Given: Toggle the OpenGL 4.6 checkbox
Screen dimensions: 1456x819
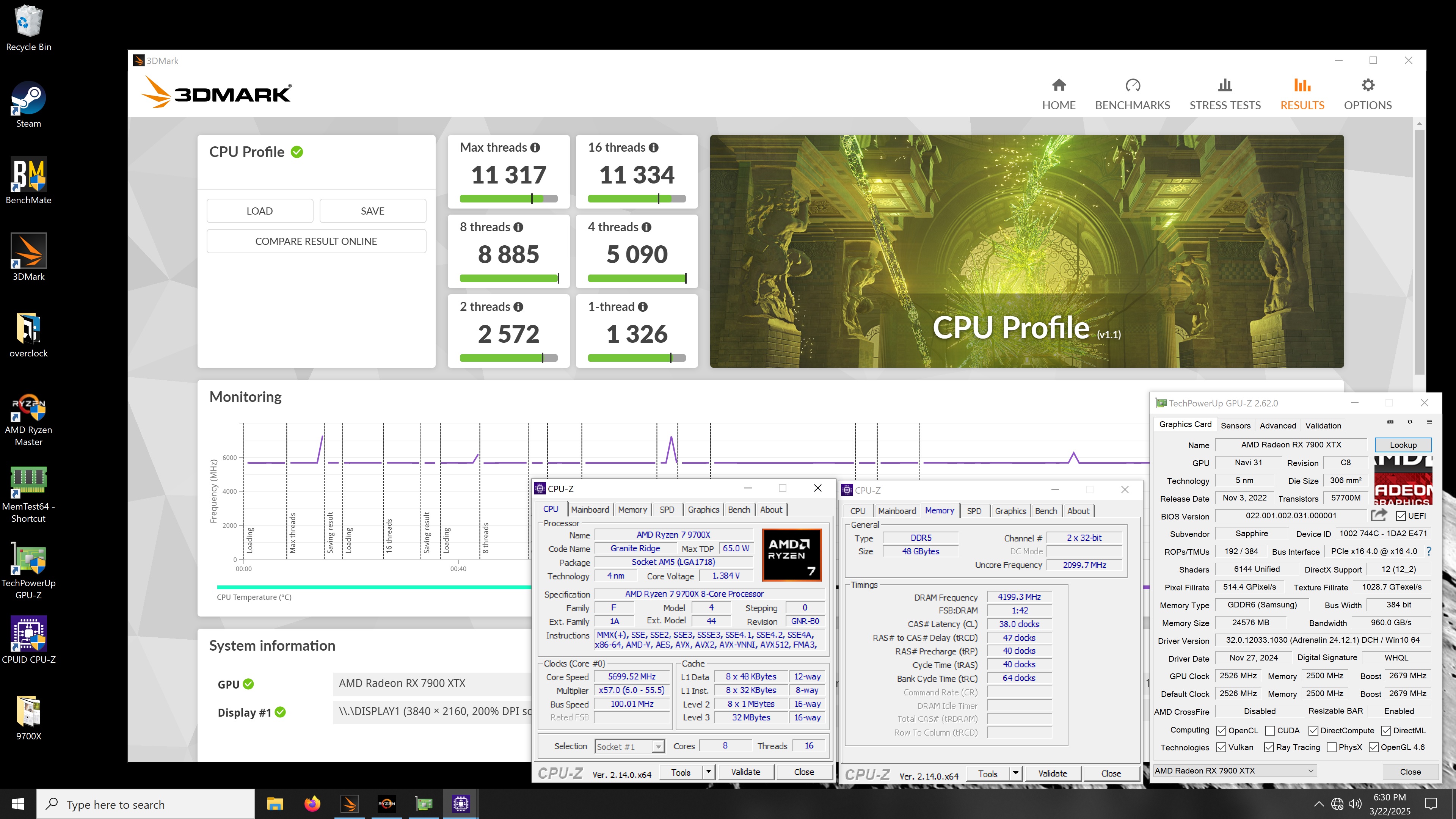Looking at the screenshot, I should 1373,748.
